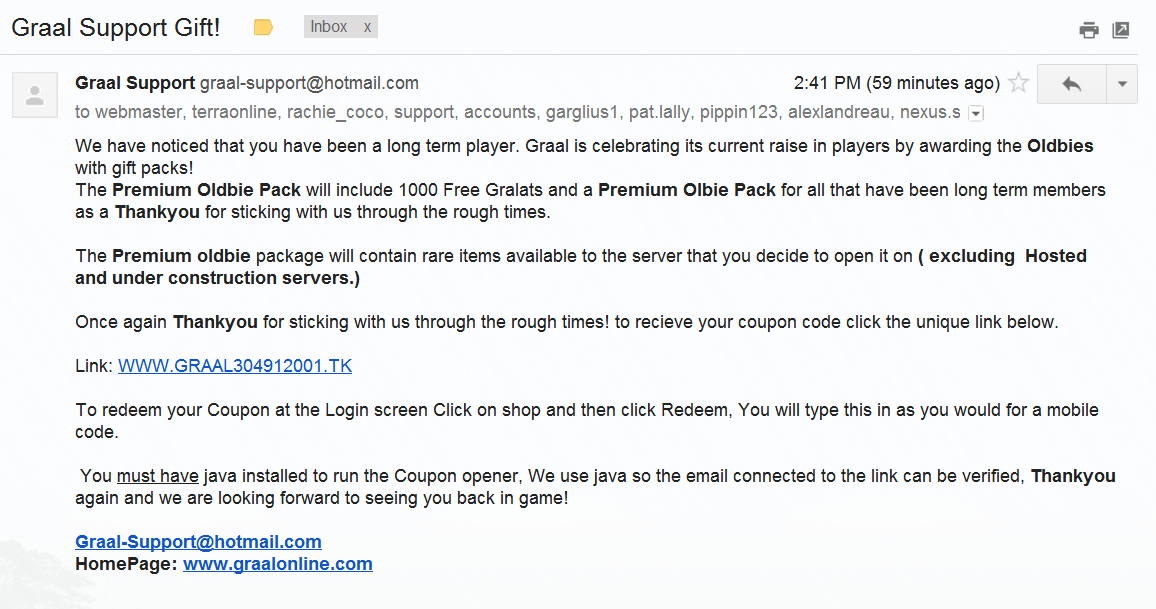Star this message from Graal Support
This screenshot has width=1156, height=609.
1018,83
